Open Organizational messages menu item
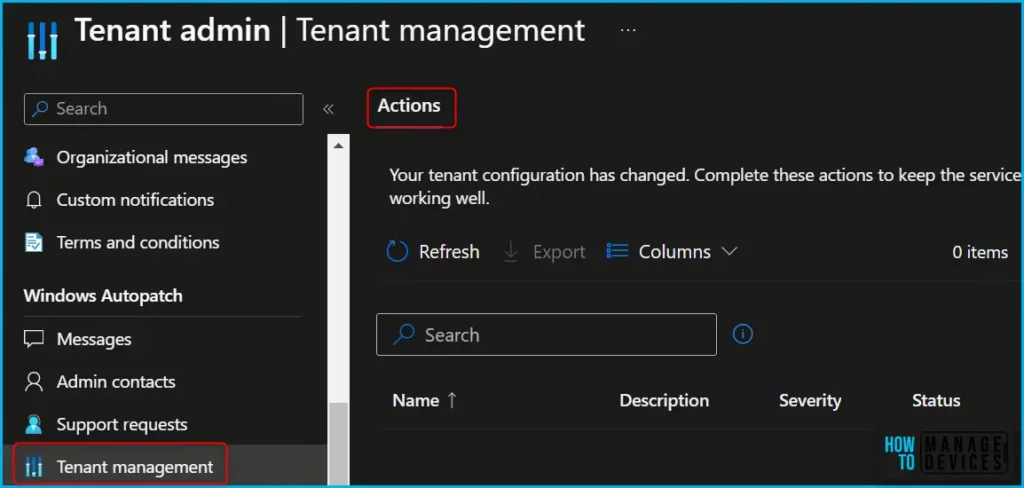This screenshot has width=1024, height=488. (152, 157)
